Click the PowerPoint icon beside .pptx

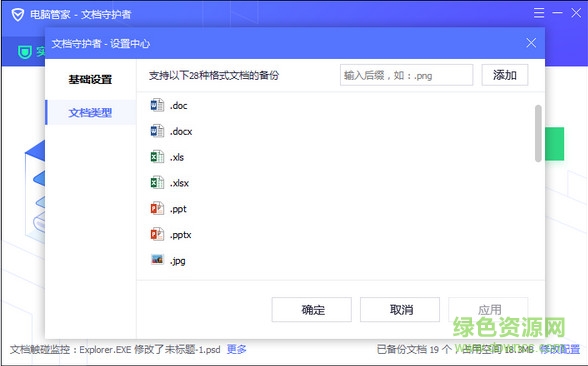pyautogui.click(x=157, y=234)
